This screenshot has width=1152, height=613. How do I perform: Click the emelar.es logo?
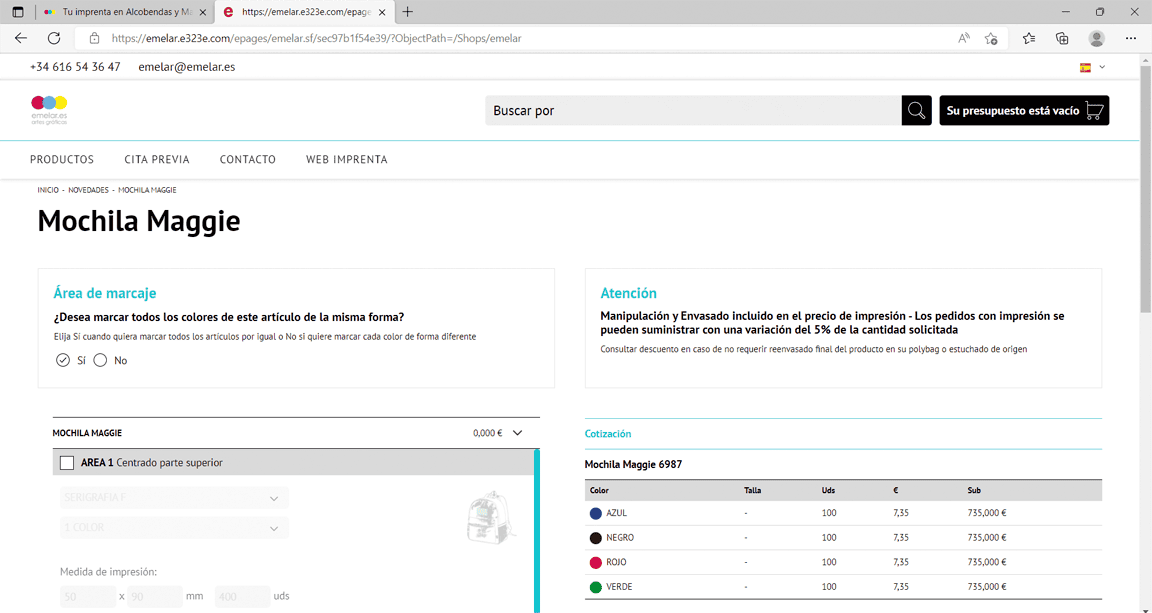click(49, 110)
